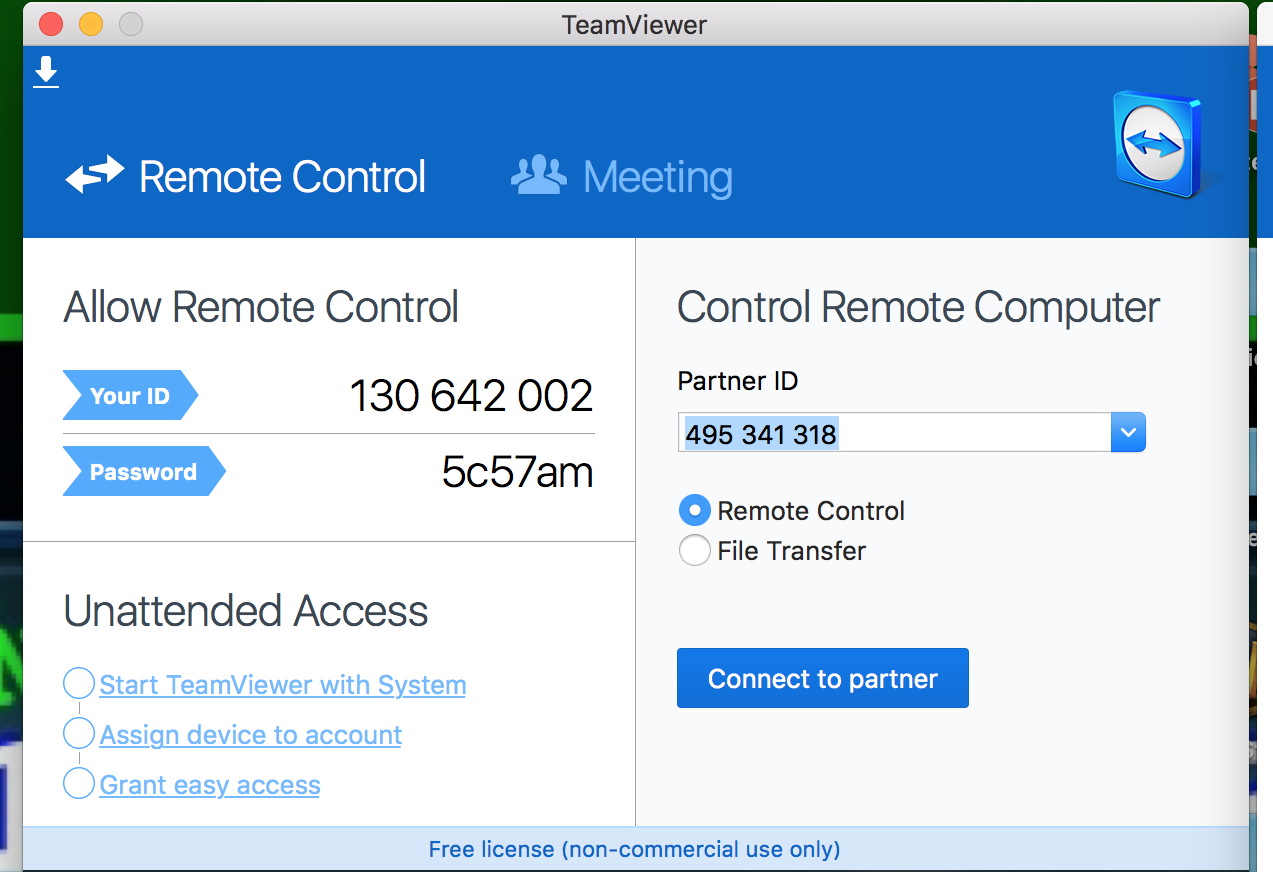Click the TeamViewer window title text
Screen dimensions: 1273x872
click(x=634, y=25)
